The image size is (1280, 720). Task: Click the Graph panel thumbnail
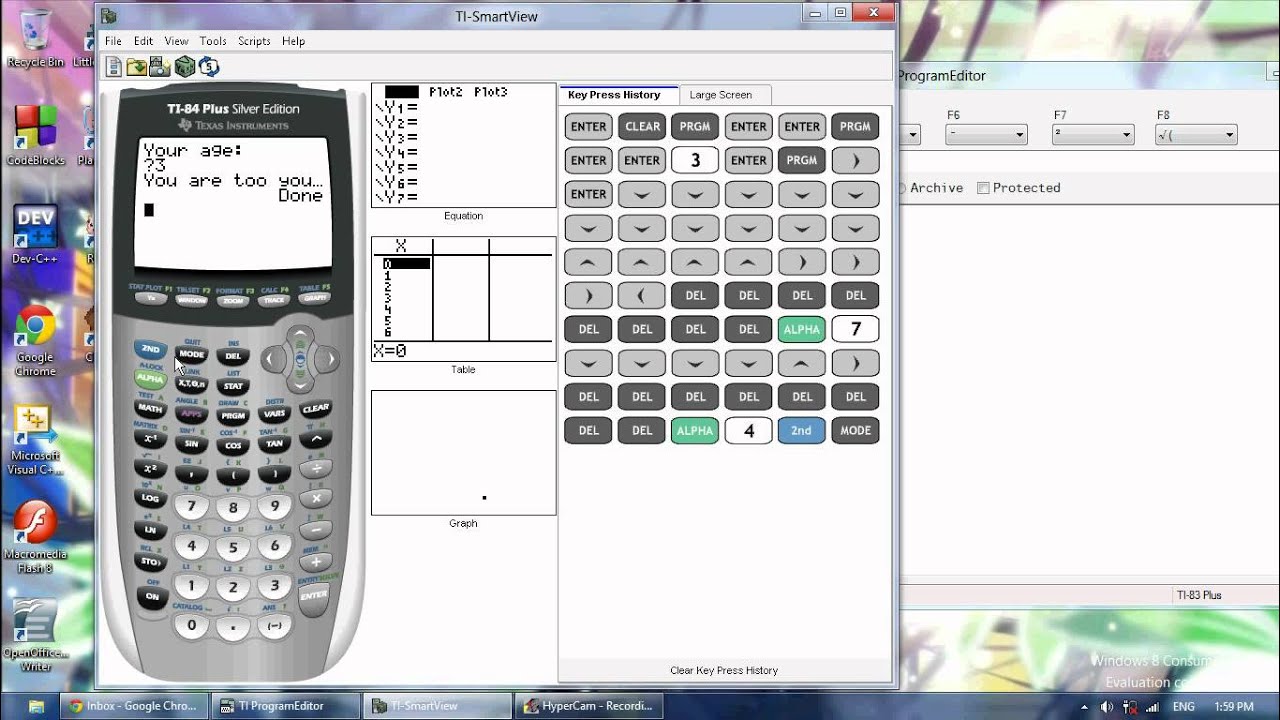464,453
